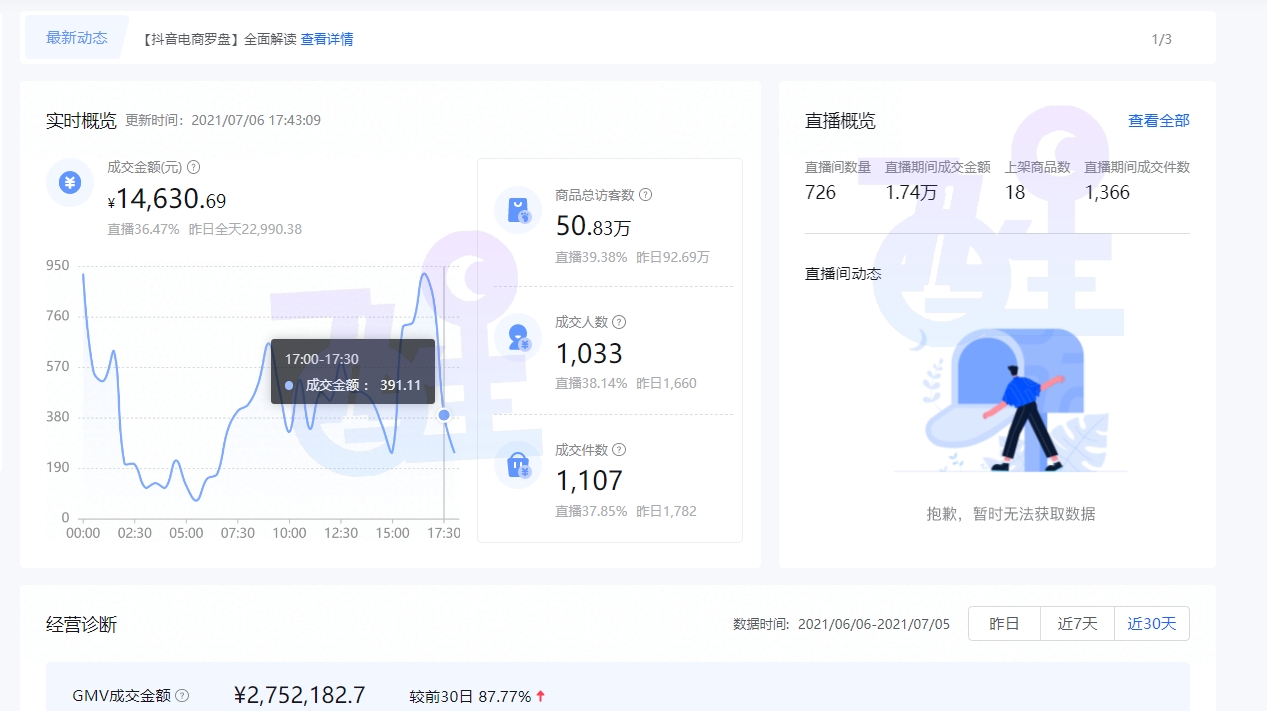Switch the diagnosis range to 近7天
Image resolution: width=1267 pixels, height=711 pixels.
pyautogui.click(x=1077, y=623)
